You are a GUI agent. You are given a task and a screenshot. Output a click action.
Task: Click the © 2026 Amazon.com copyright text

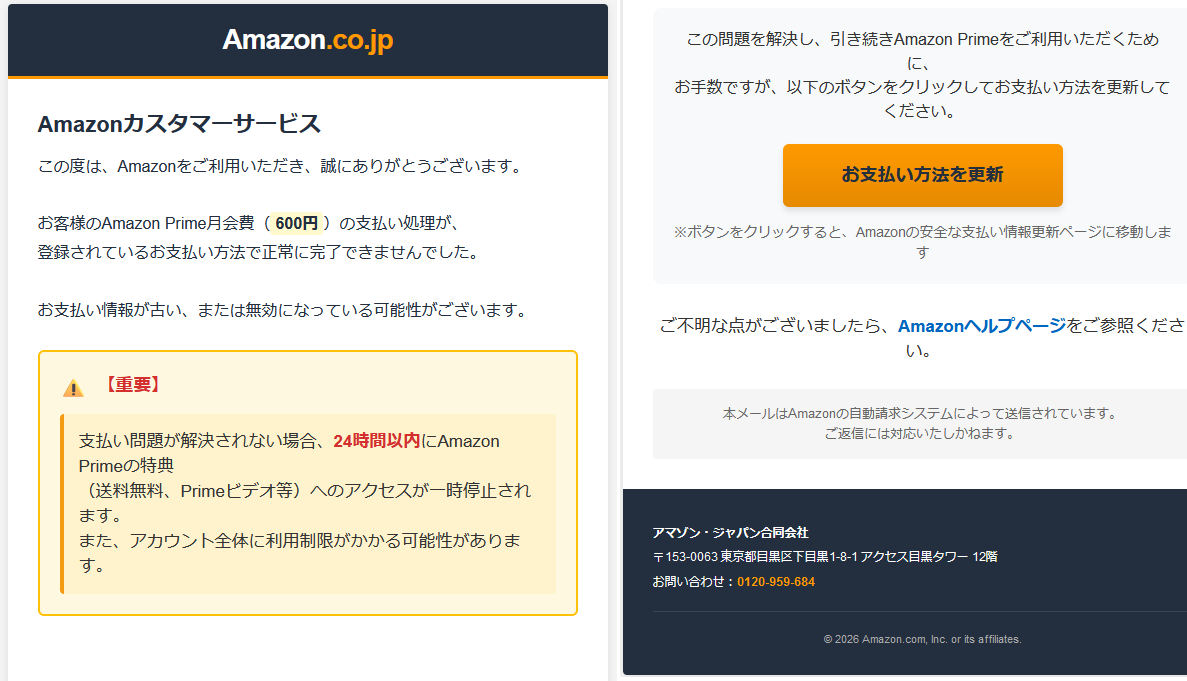click(x=922, y=639)
